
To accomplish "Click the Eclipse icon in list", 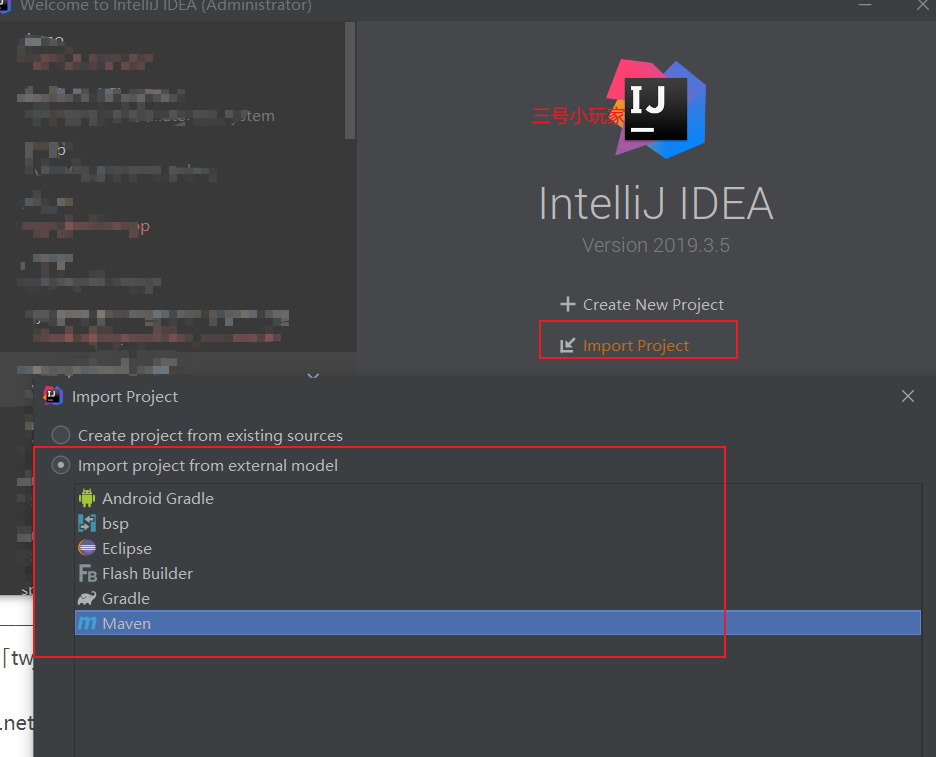I will (87, 548).
